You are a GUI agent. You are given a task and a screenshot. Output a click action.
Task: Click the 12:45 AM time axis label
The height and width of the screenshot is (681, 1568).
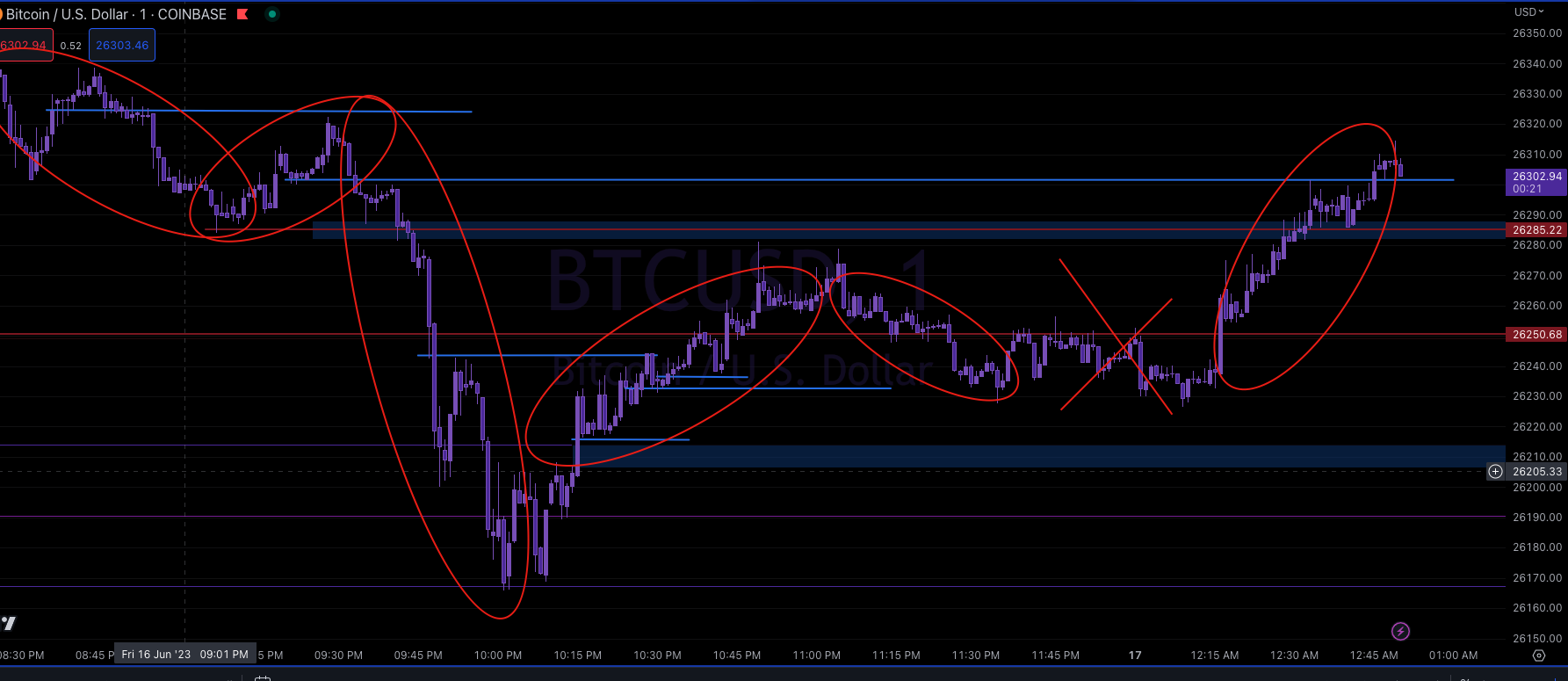[x=1374, y=656]
